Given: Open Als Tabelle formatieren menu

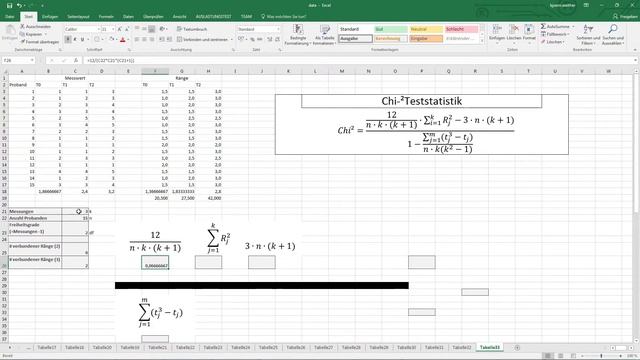Looking at the screenshot, I should click(x=324, y=34).
